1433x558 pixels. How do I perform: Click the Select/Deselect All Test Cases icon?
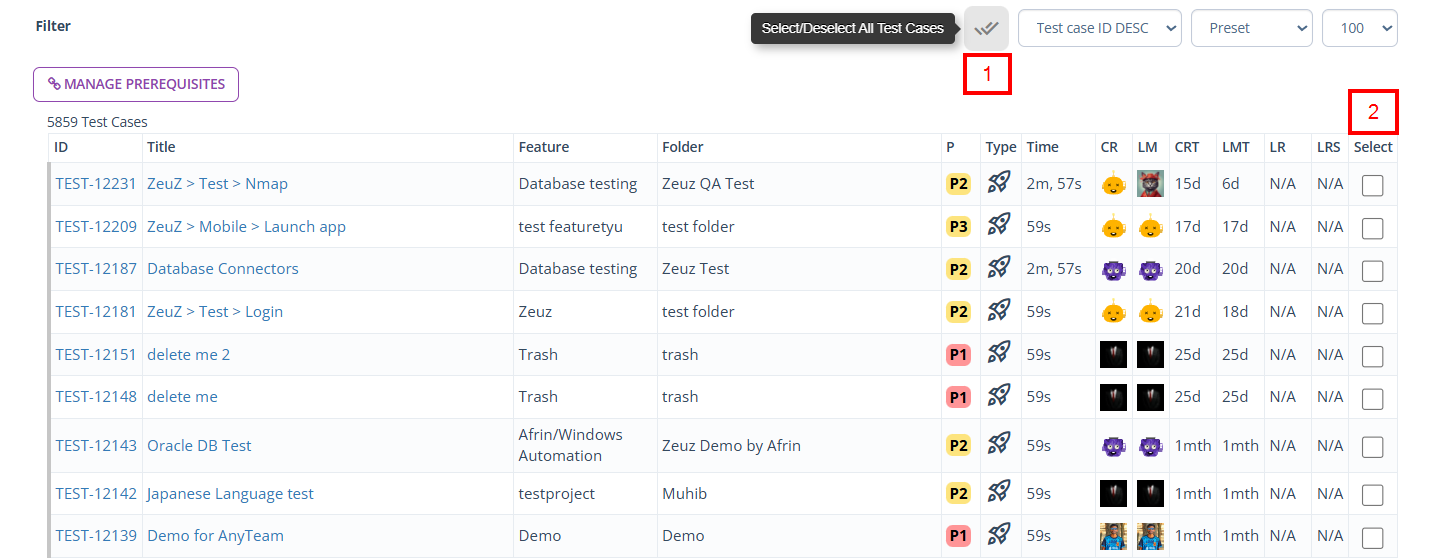pyautogui.click(x=986, y=28)
